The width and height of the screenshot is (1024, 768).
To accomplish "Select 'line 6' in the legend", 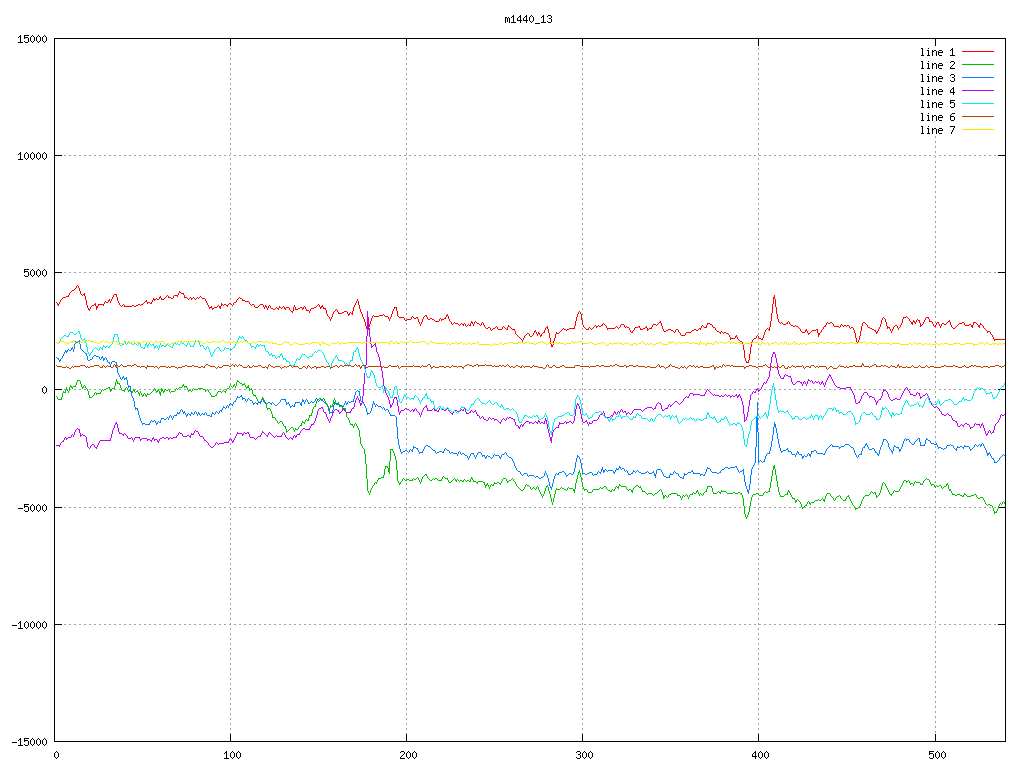I will click(937, 117).
